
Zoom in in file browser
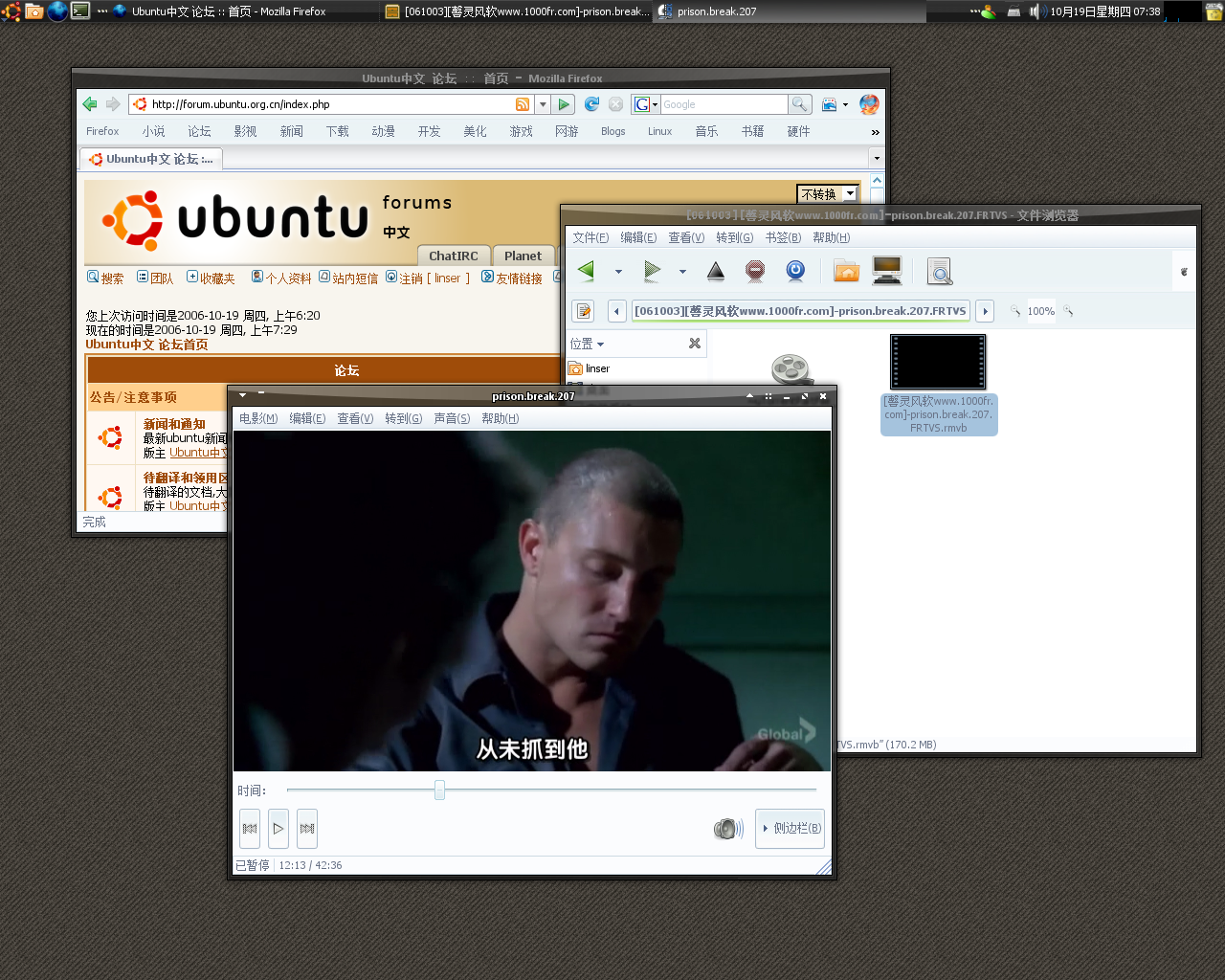tap(1068, 310)
